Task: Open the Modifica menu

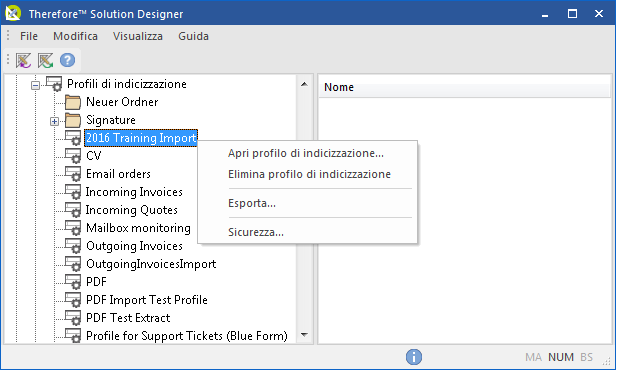Action: click(75, 36)
